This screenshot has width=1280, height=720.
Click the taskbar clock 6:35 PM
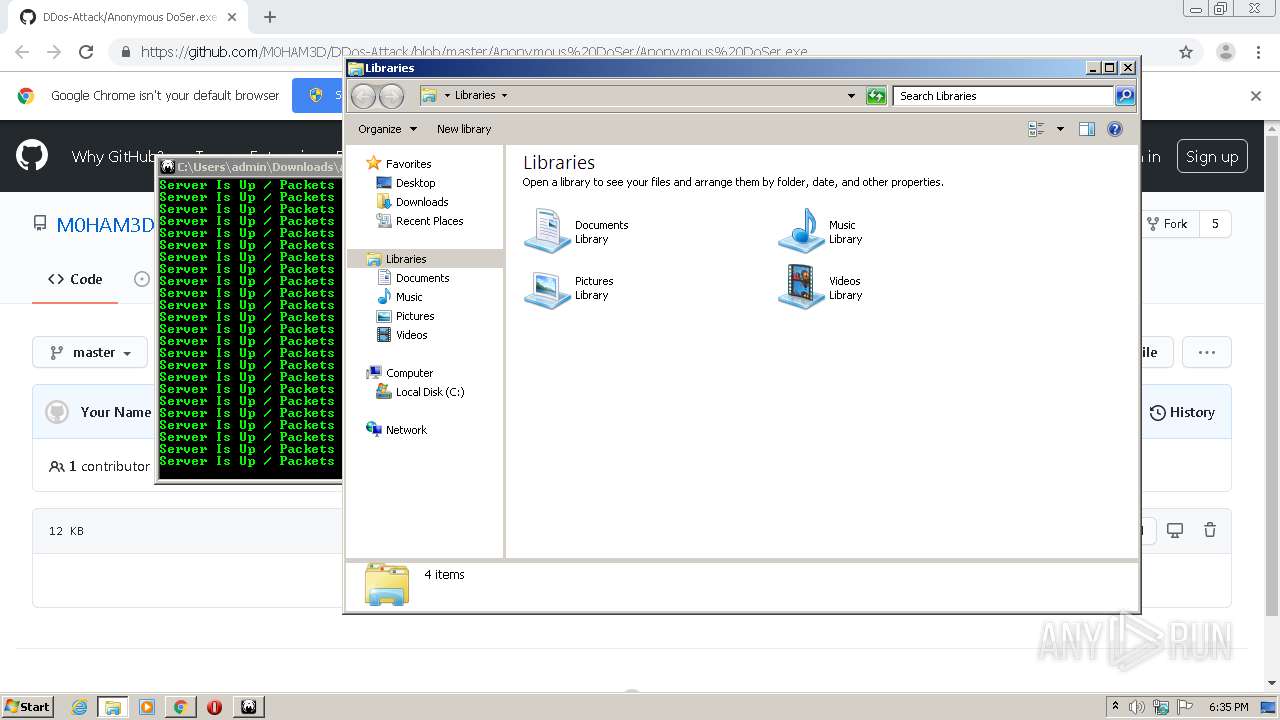pyautogui.click(x=1228, y=707)
